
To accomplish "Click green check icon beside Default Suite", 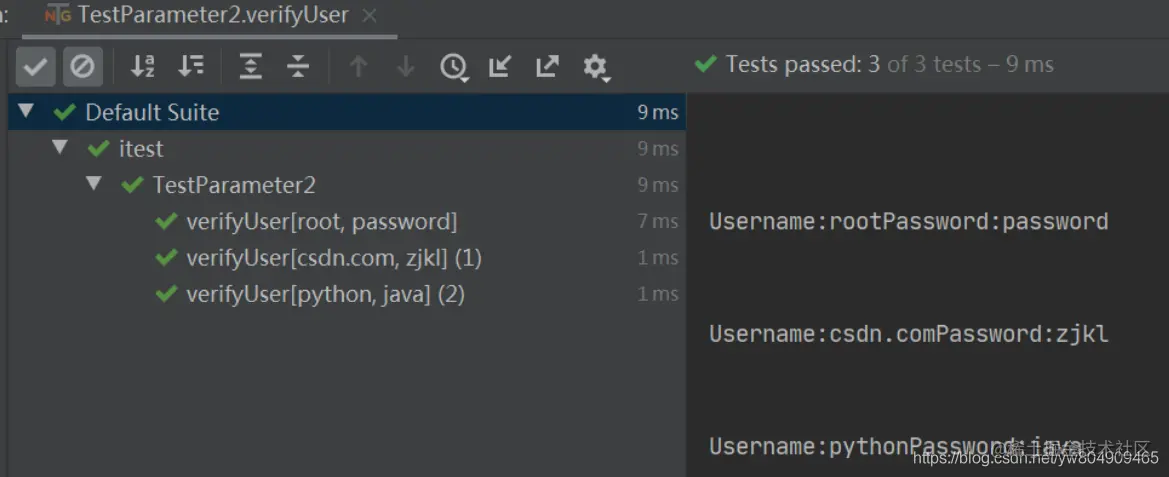I will point(66,113).
